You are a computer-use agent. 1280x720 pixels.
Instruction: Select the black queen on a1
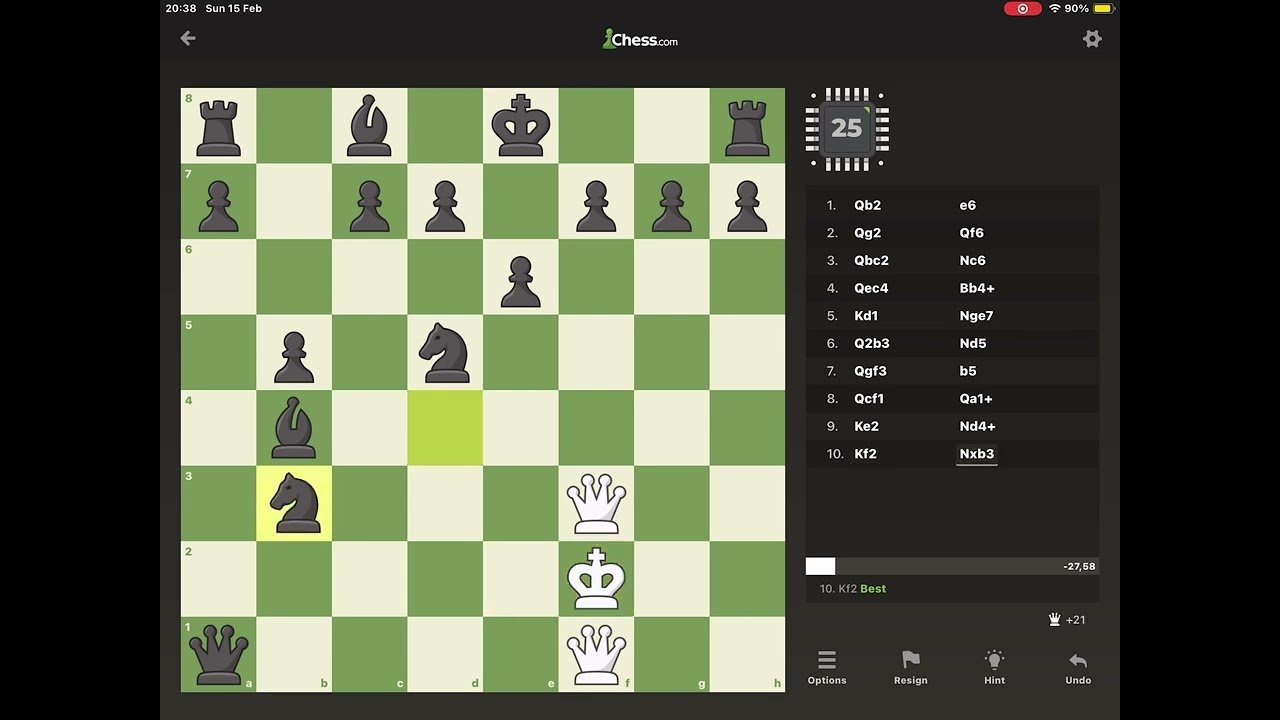(x=218, y=654)
